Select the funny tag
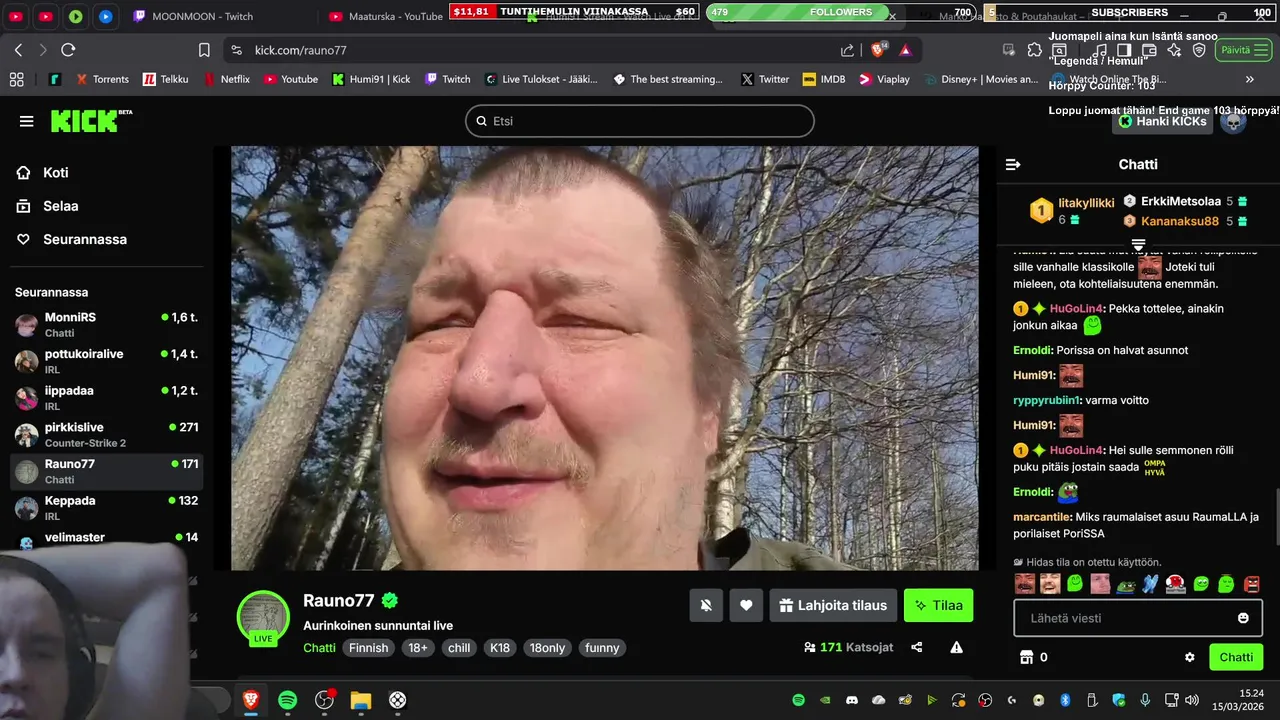1280x720 pixels. pyautogui.click(x=602, y=648)
